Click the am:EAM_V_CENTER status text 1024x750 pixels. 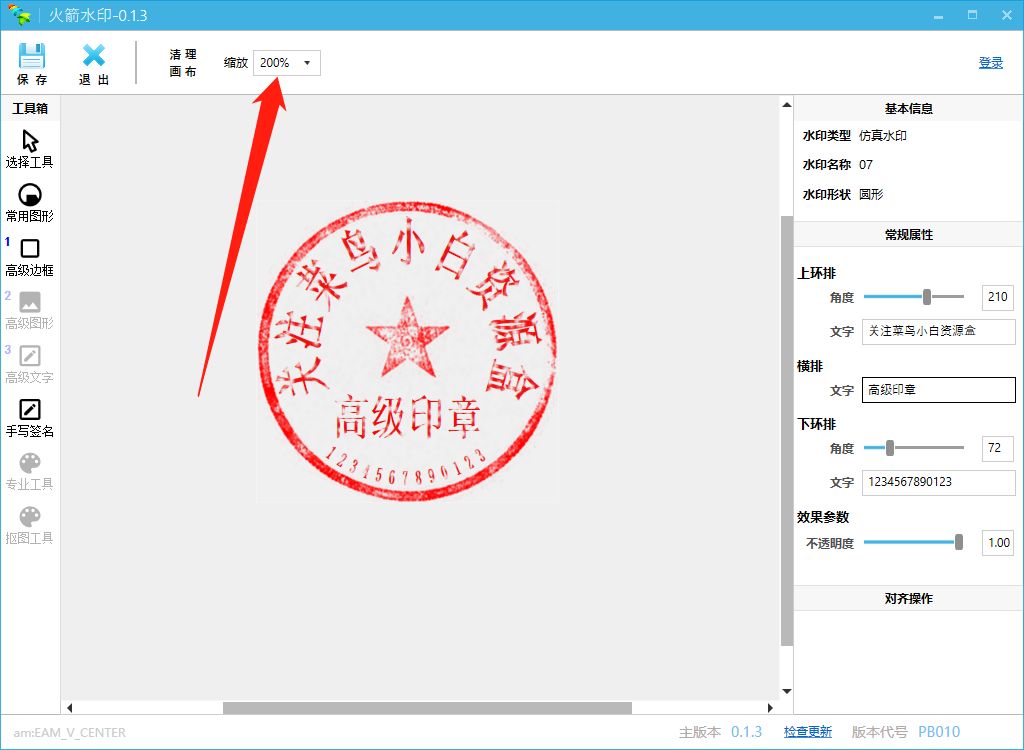(69, 733)
